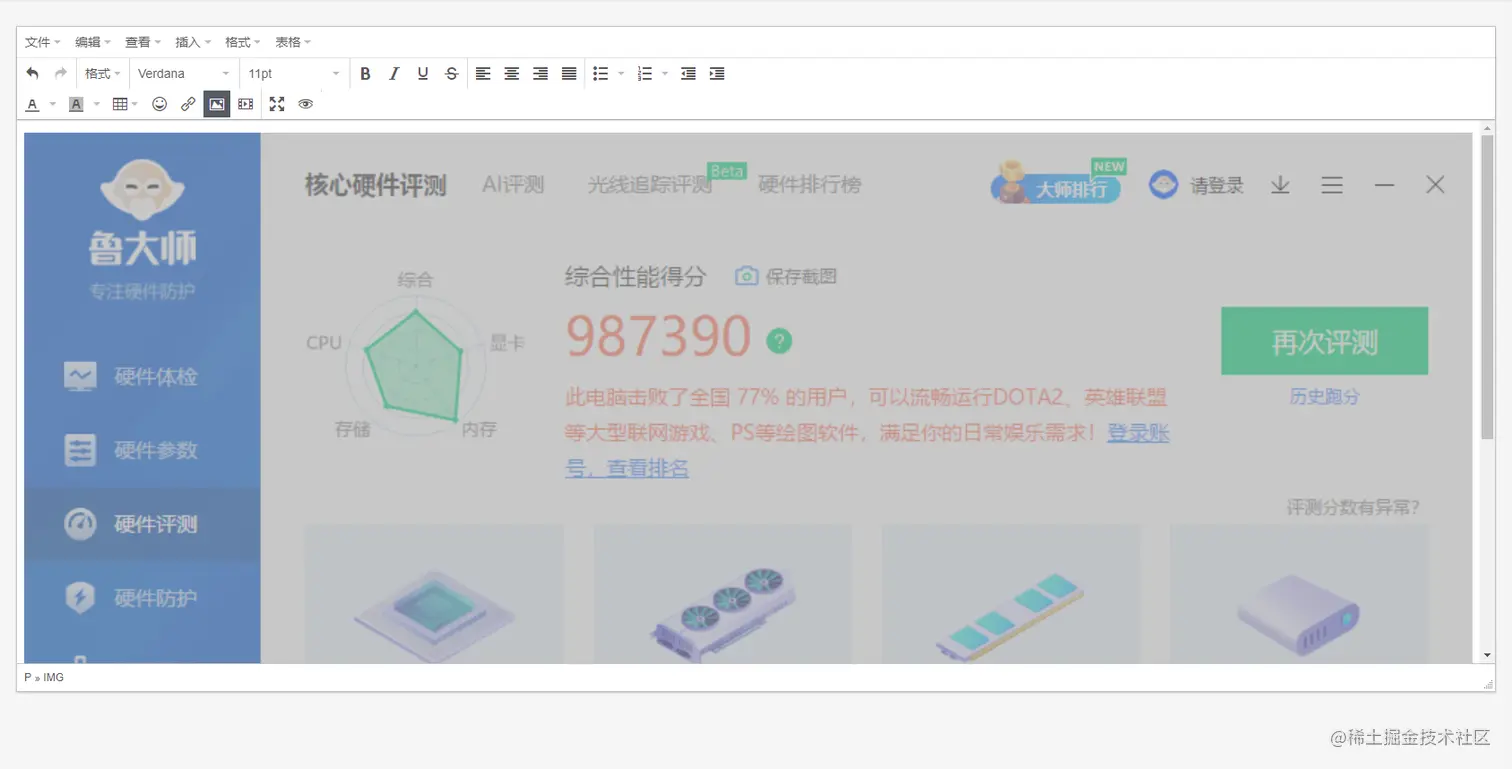Open the 查看 menu
The width and height of the screenshot is (1512, 769).
point(143,42)
